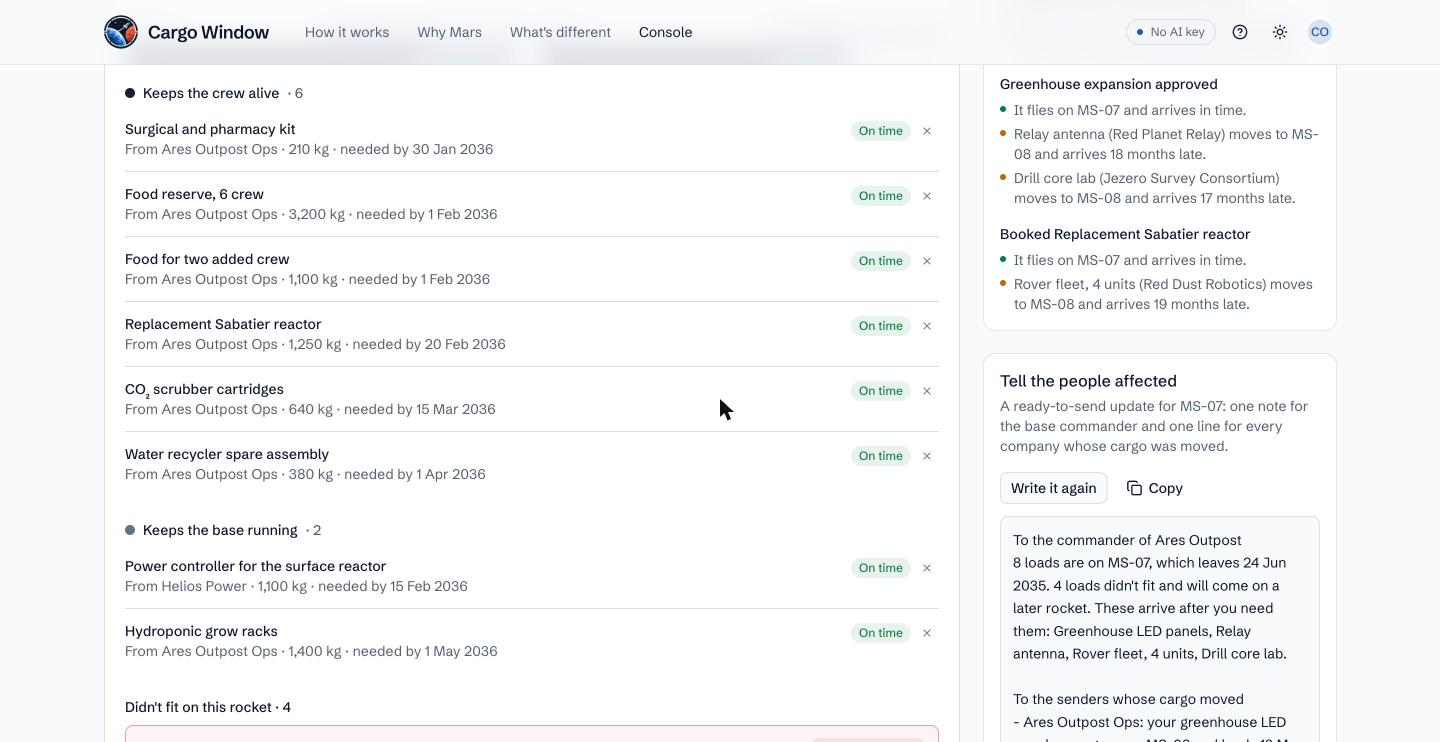Click the Cargo Window brand name
The height and width of the screenshot is (742, 1440).
[x=208, y=32]
